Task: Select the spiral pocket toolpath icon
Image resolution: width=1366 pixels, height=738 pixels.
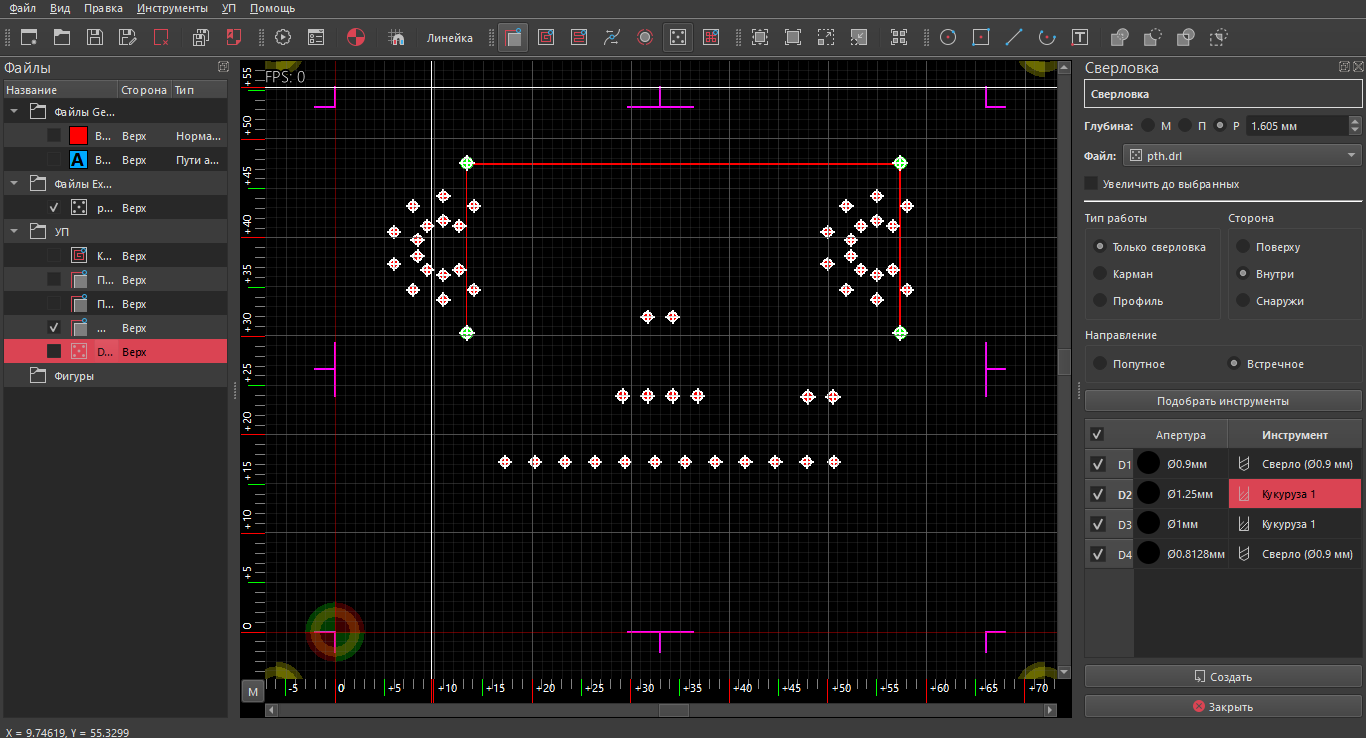Action: pos(546,37)
